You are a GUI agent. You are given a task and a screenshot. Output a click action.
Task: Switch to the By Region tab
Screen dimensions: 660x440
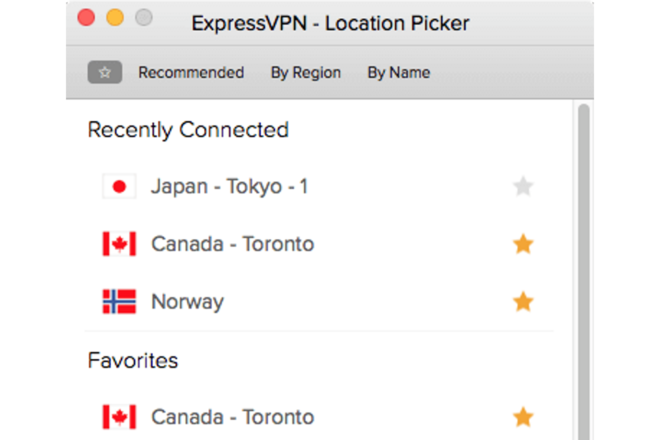[x=306, y=72]
